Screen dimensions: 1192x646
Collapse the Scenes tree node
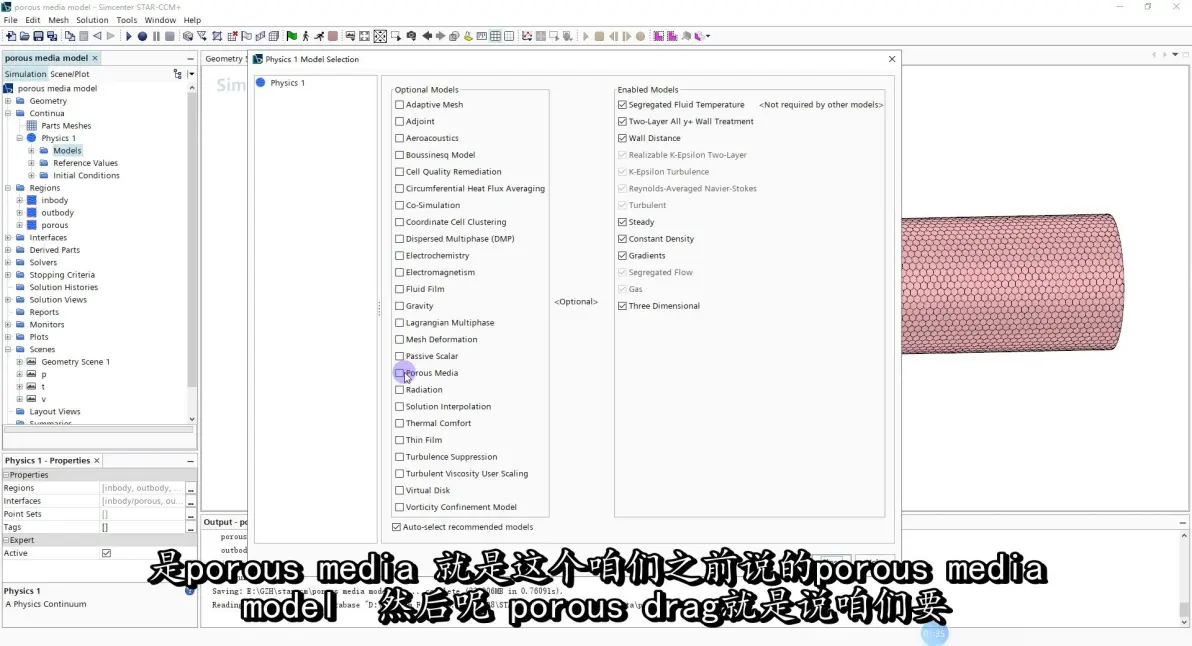pos(8,350)
